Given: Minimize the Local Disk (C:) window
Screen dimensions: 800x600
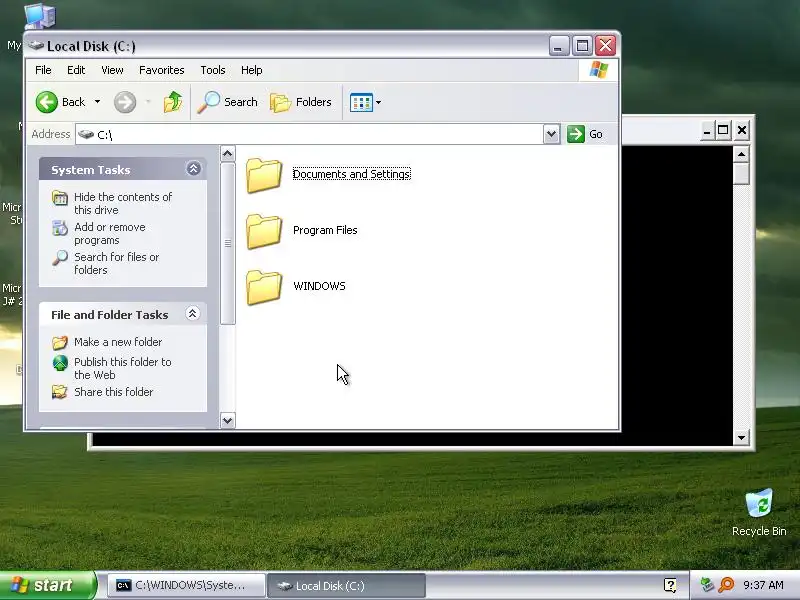Looking at the screenshot, I should click(x=559, y=46).
